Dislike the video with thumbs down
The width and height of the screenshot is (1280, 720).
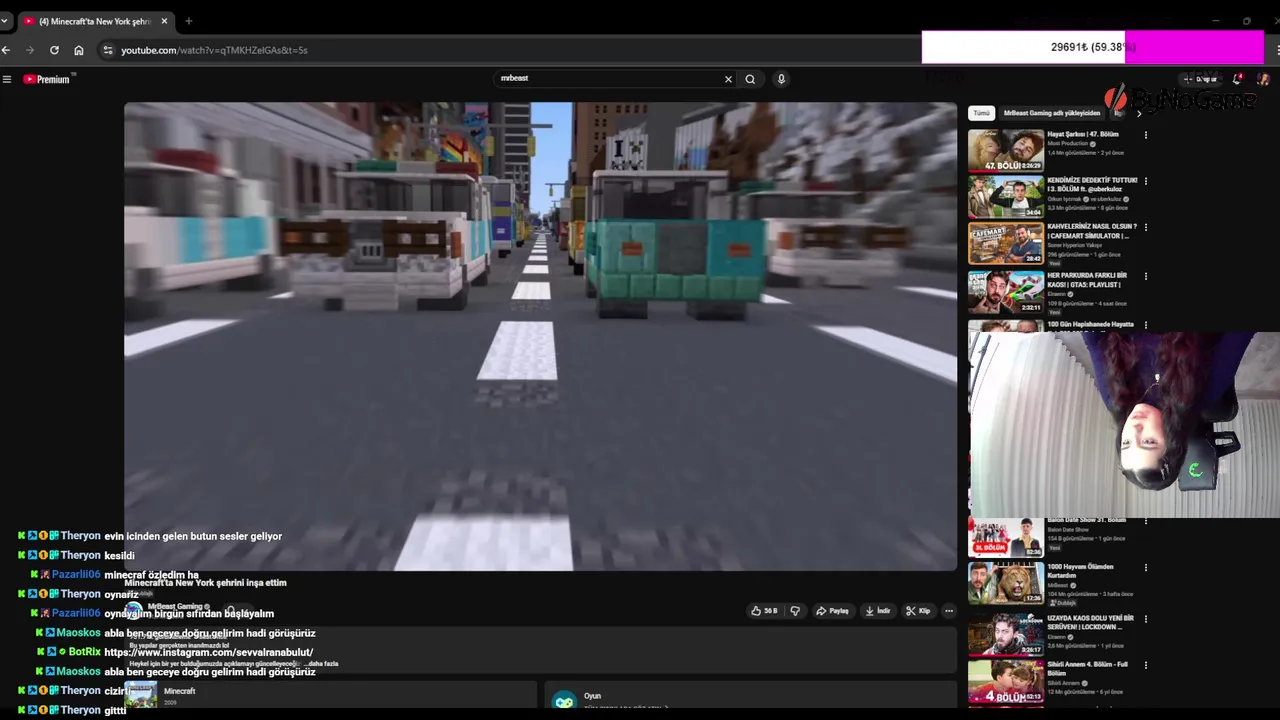tap(795, 611)
